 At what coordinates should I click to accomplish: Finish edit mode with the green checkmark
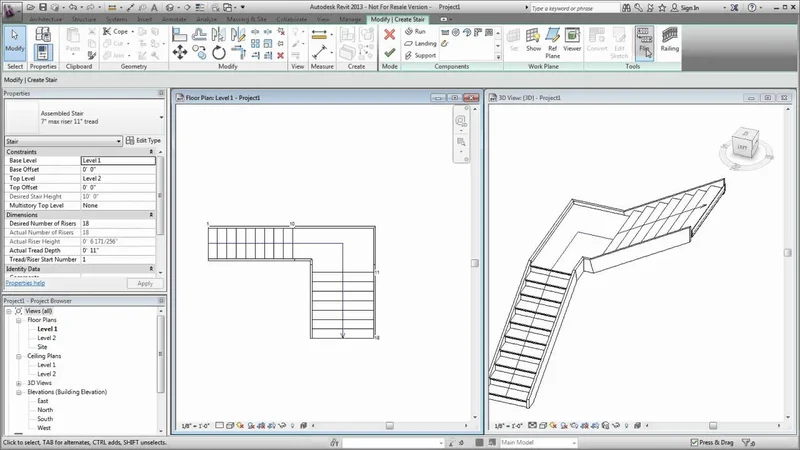click(x=389, y=52)
